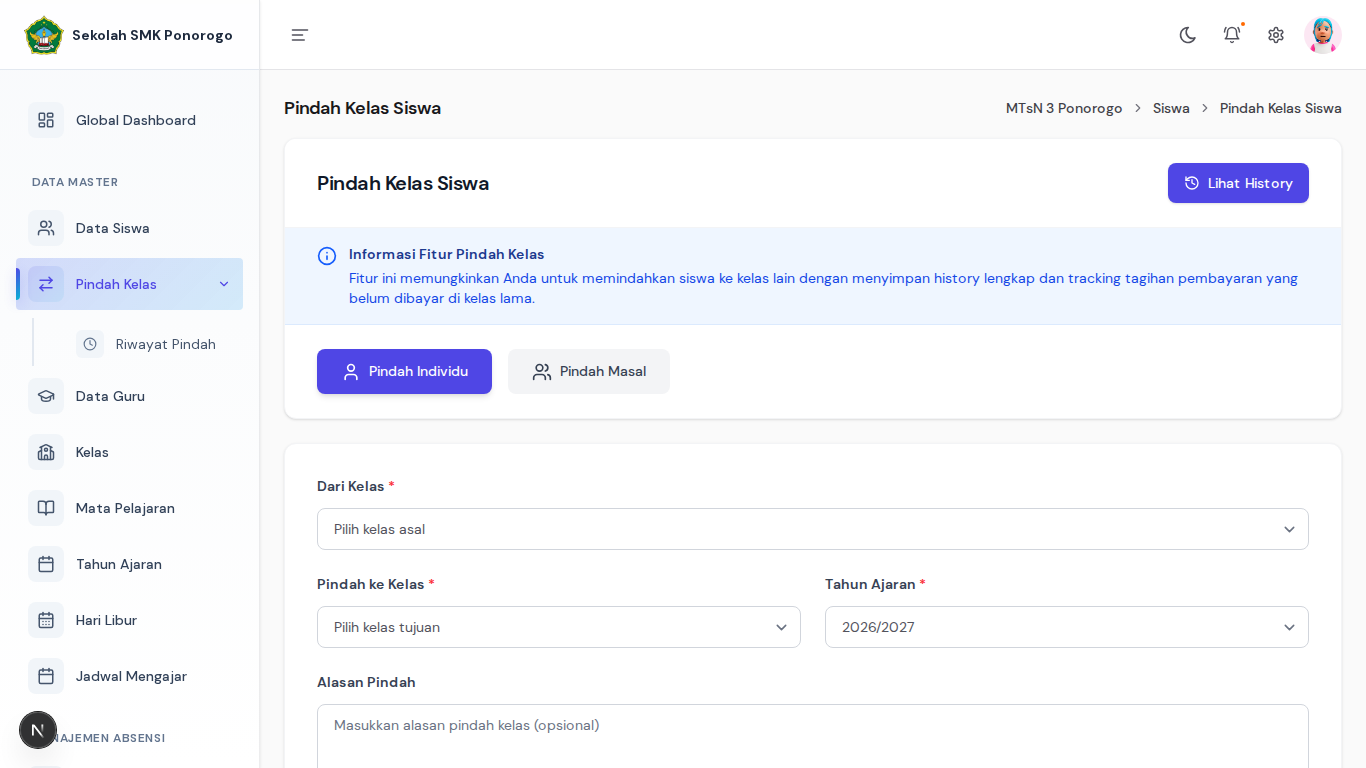Click the Riwayat Pindah clock icon
The image size is (1366, 768).
[x=90, y=344]
